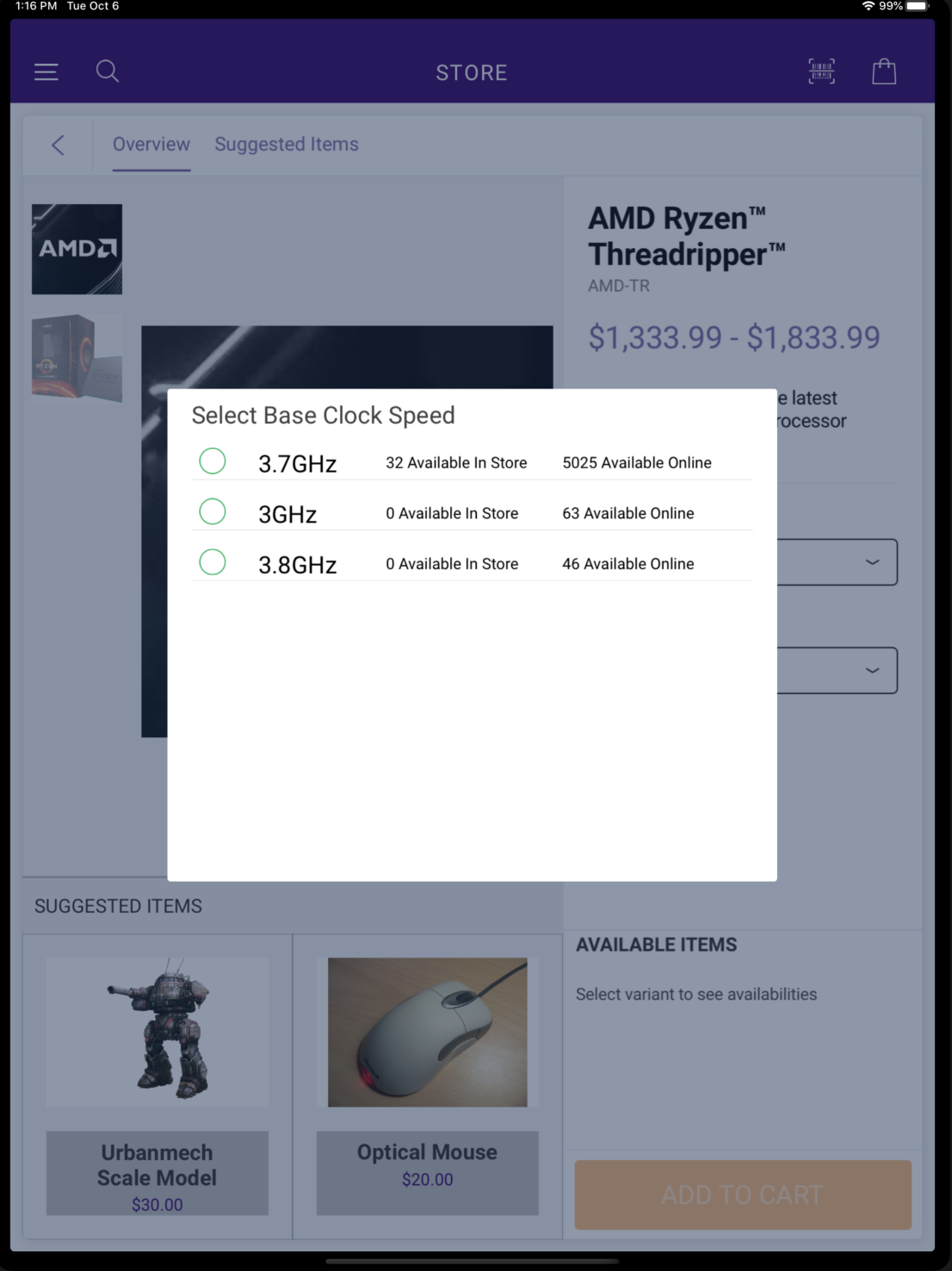Image resolution: width=952 pixels, height=1271 pixels.
Task: Choose the 3.8GHz radio option
Action: pos(213,563)
